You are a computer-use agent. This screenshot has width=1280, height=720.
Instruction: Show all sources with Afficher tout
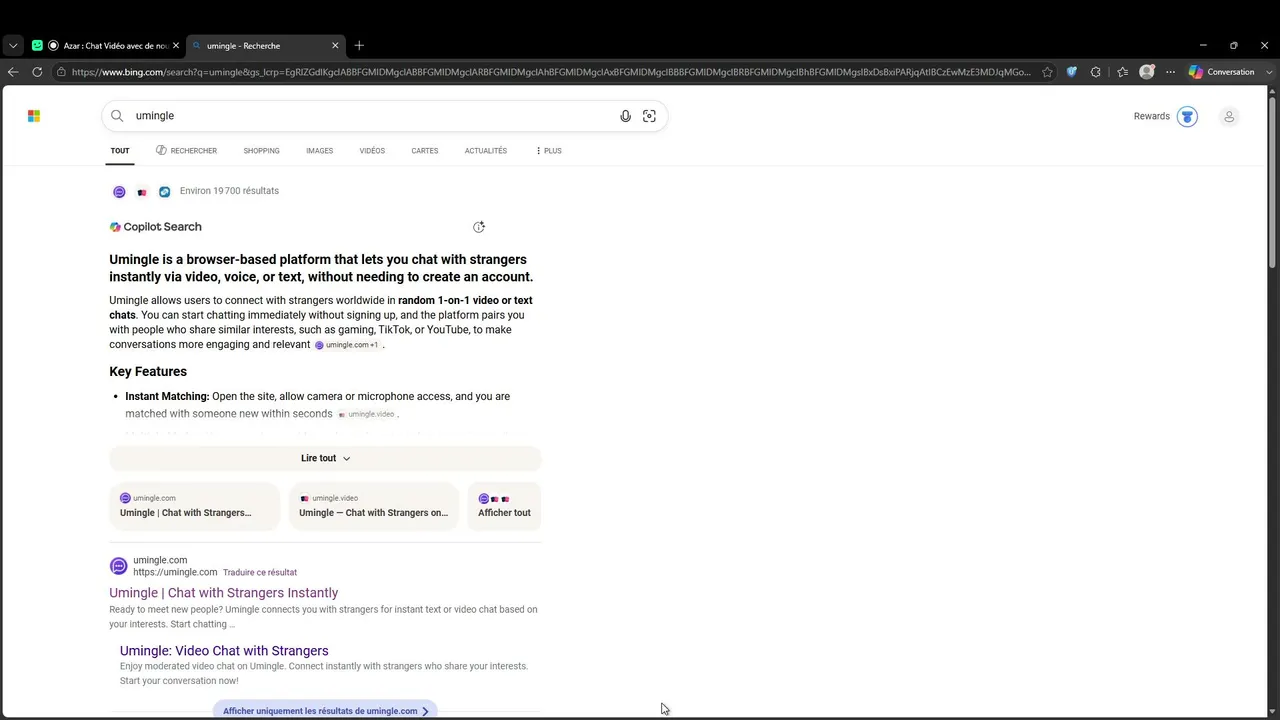tap(504, 506)
